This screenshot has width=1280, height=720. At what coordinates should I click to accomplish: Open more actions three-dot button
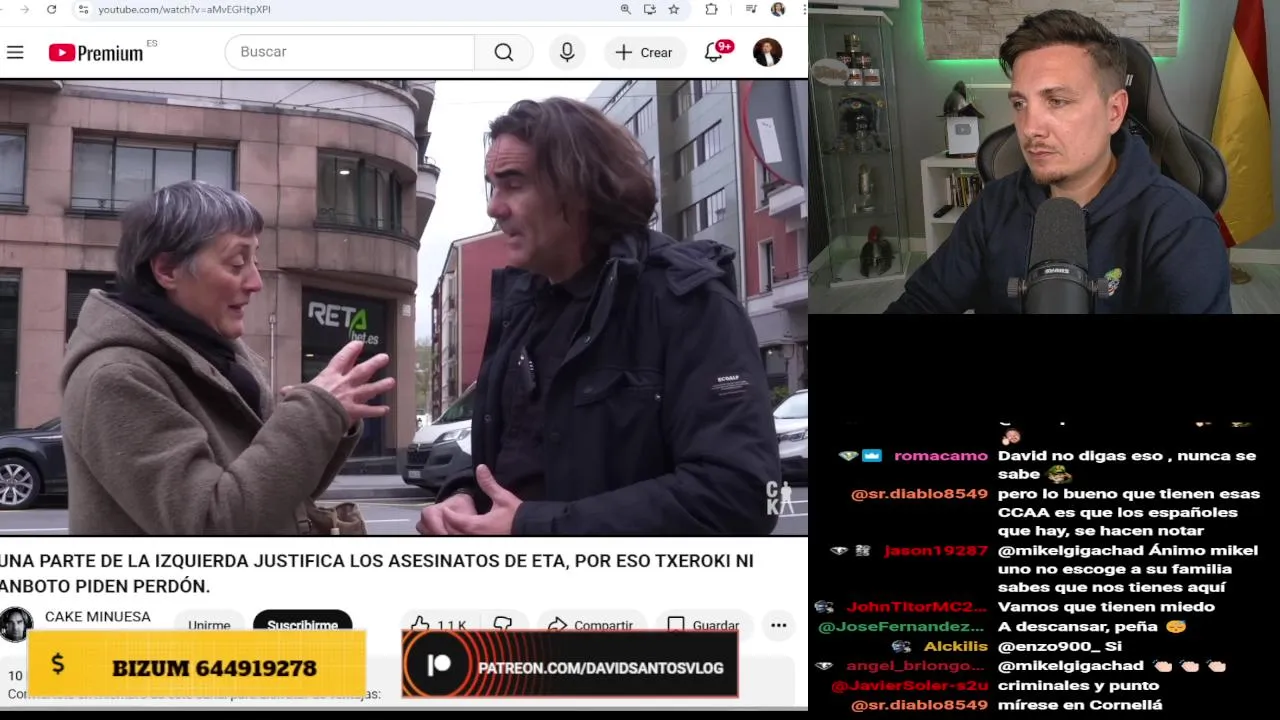[778, 625]
